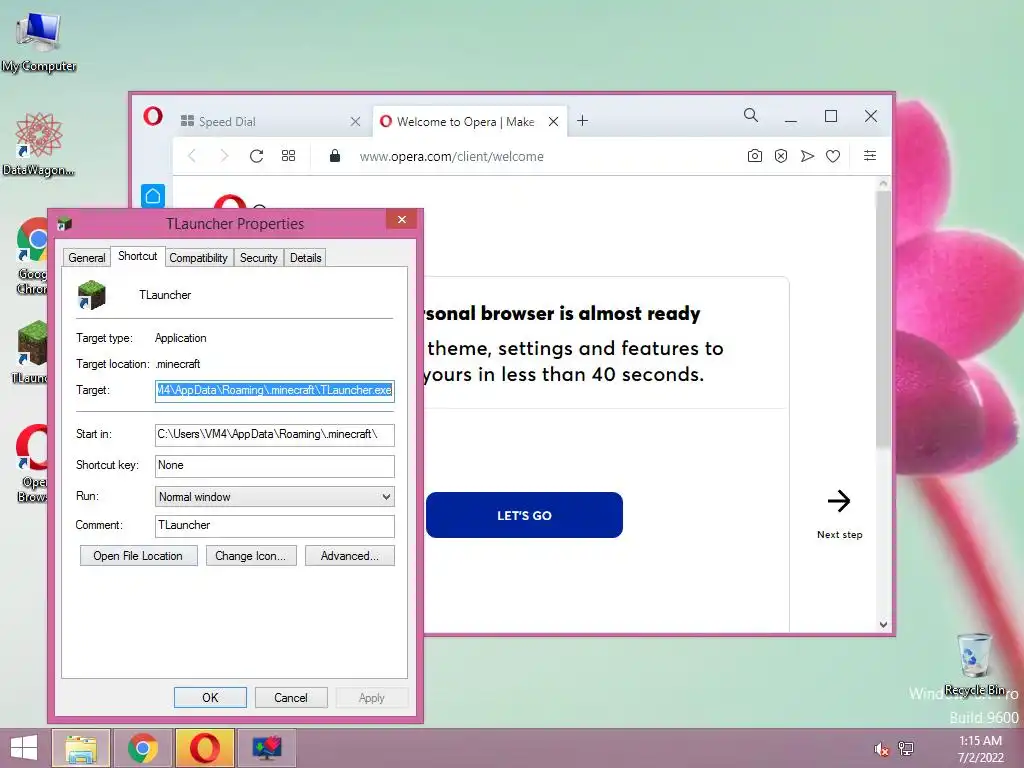This screenshot has width=1024, height=768.
Task: Click the network tray icon
Action: (x=906, y=748)
